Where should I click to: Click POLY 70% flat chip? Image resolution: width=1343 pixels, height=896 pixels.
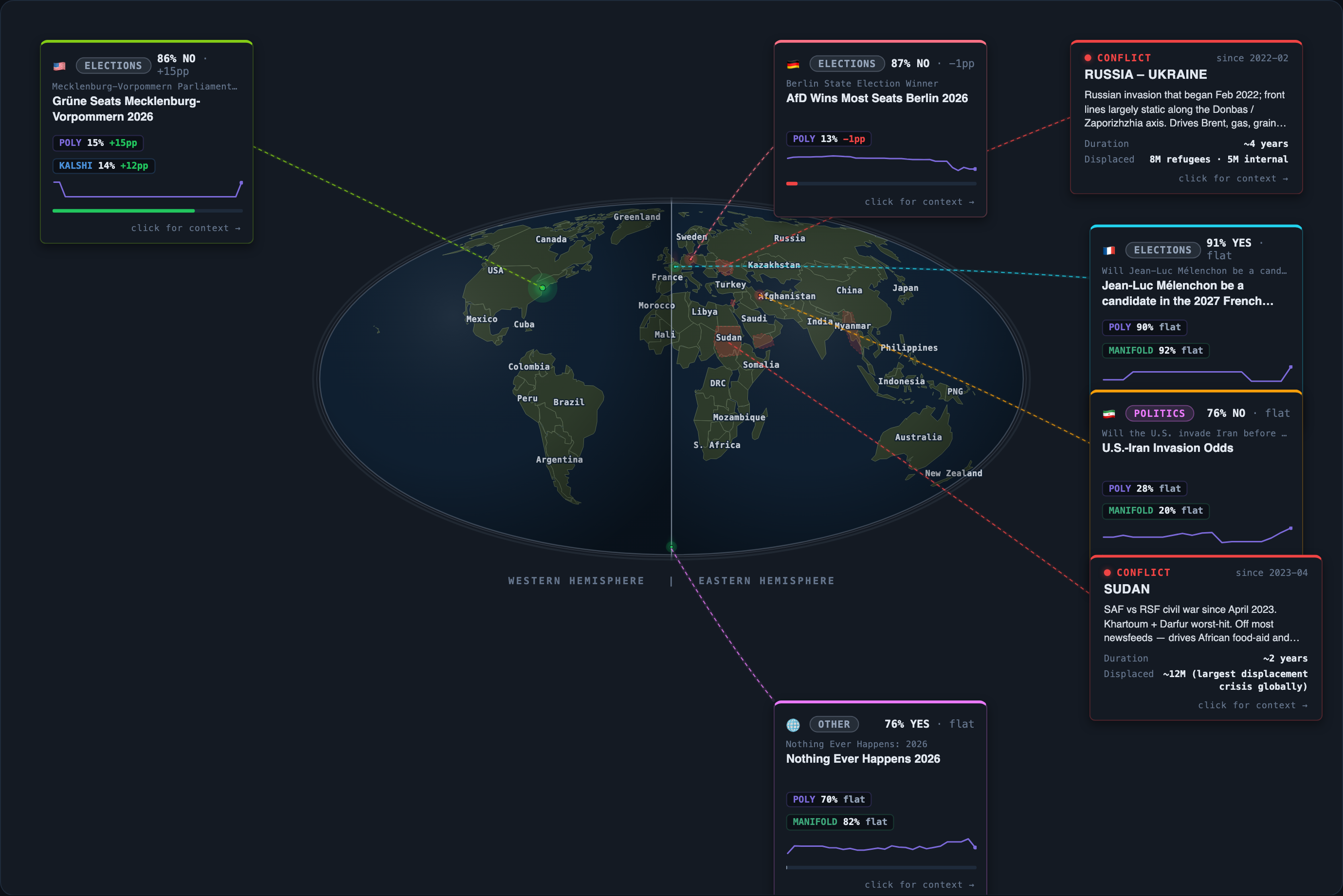pos(829,799)
